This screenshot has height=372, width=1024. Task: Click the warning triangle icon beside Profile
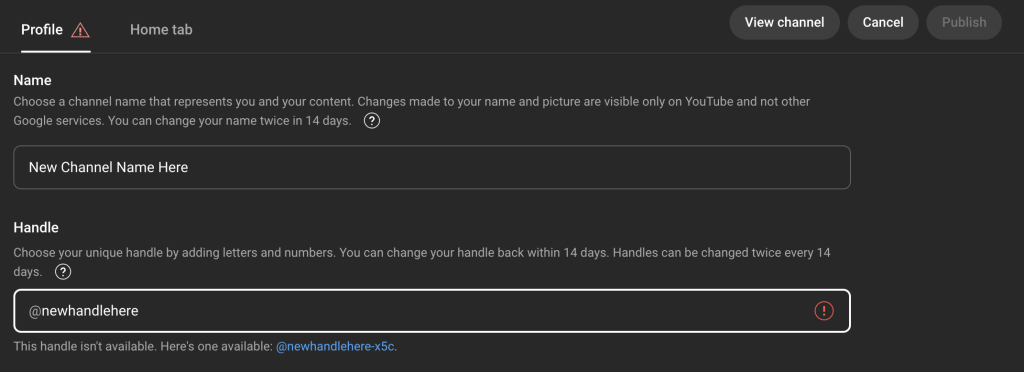click(80, 30)
